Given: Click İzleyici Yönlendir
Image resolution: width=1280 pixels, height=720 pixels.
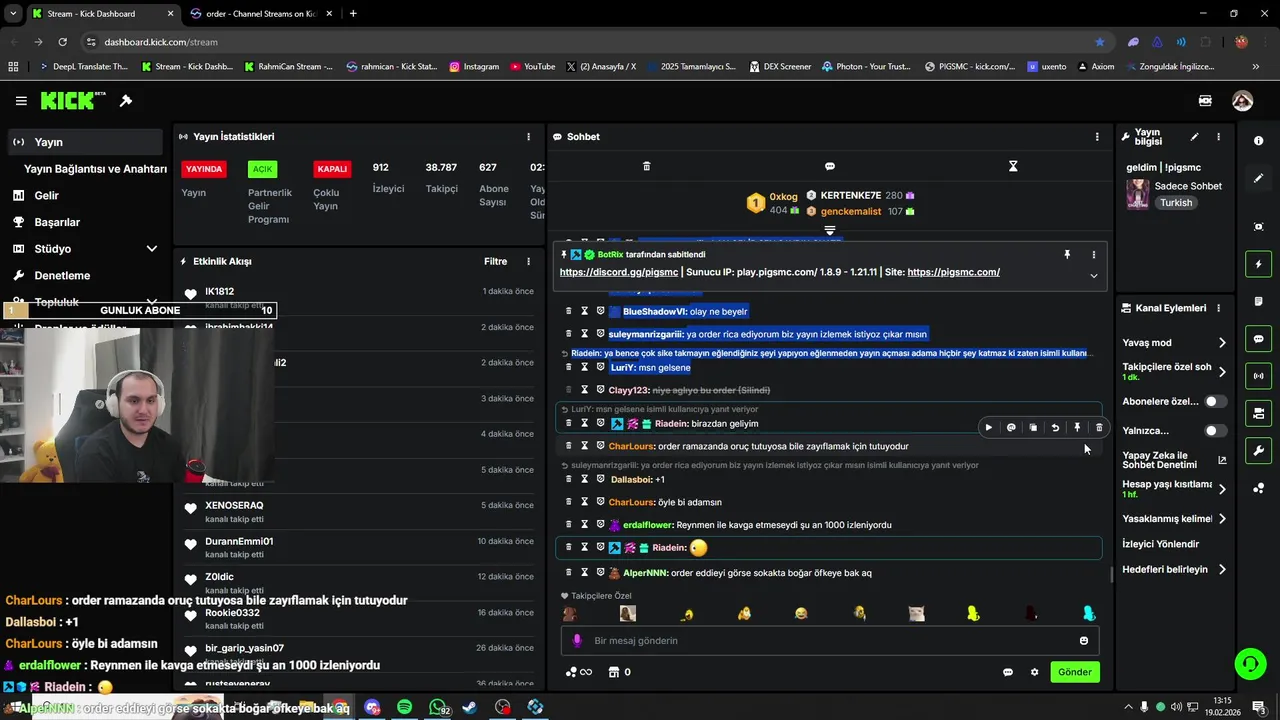Looking at the screenshot, I should [1160, 544].
